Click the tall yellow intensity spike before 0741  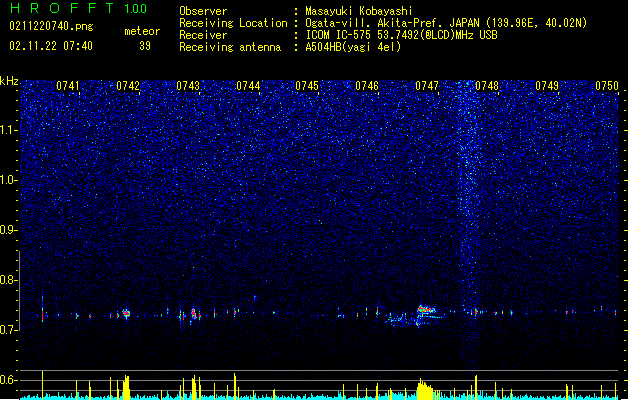[x=43, y=384]
